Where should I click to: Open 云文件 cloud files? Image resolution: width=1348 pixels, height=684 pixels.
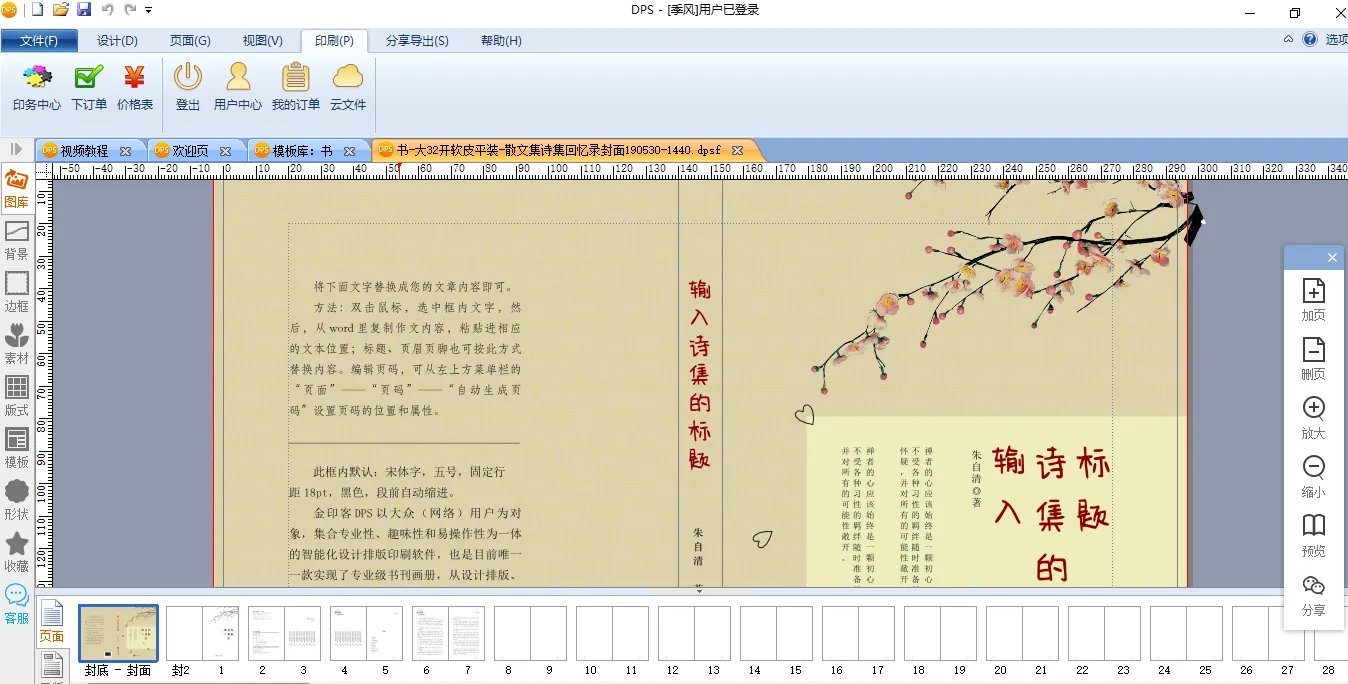tap(348, 86)
